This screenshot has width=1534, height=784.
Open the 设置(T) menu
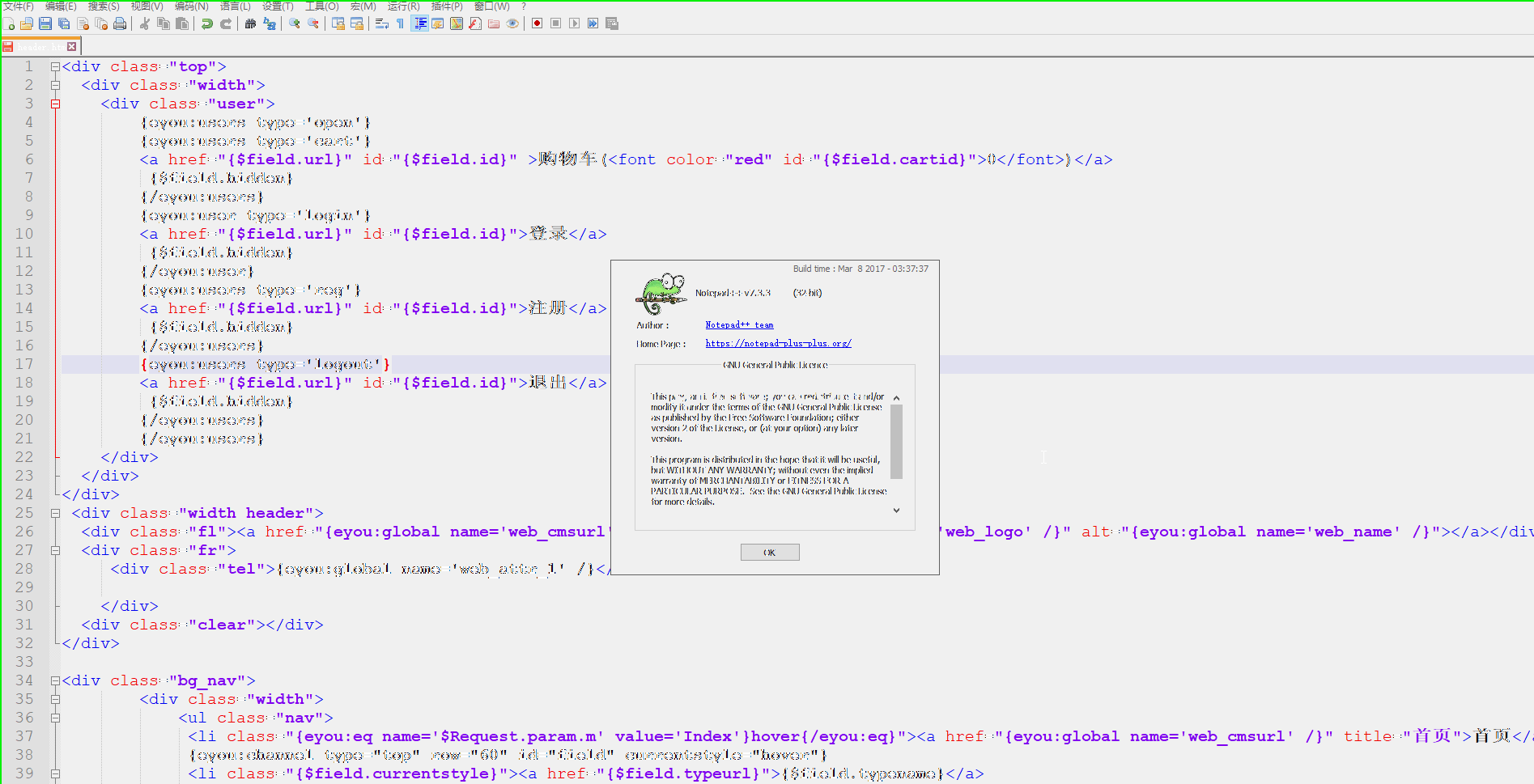click(x=278, y=6)
